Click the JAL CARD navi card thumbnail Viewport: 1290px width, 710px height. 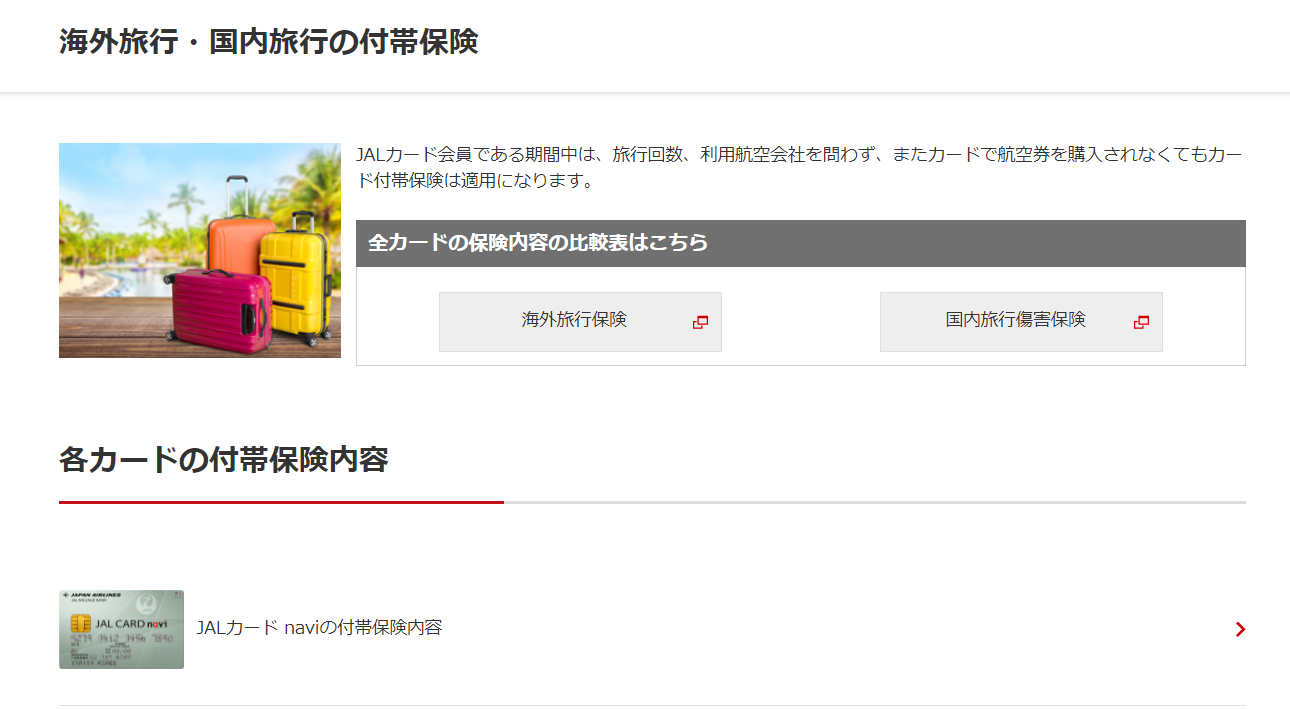tap(121, 629)
